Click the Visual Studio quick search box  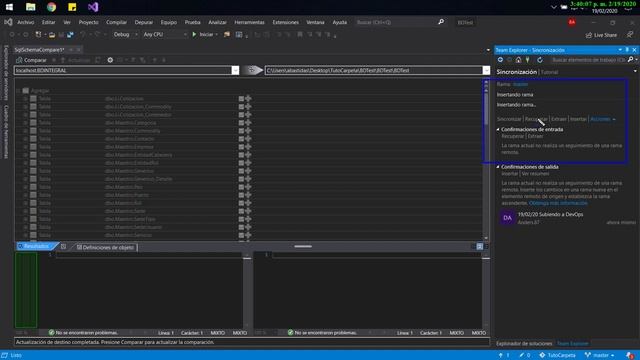pos(399,22)
